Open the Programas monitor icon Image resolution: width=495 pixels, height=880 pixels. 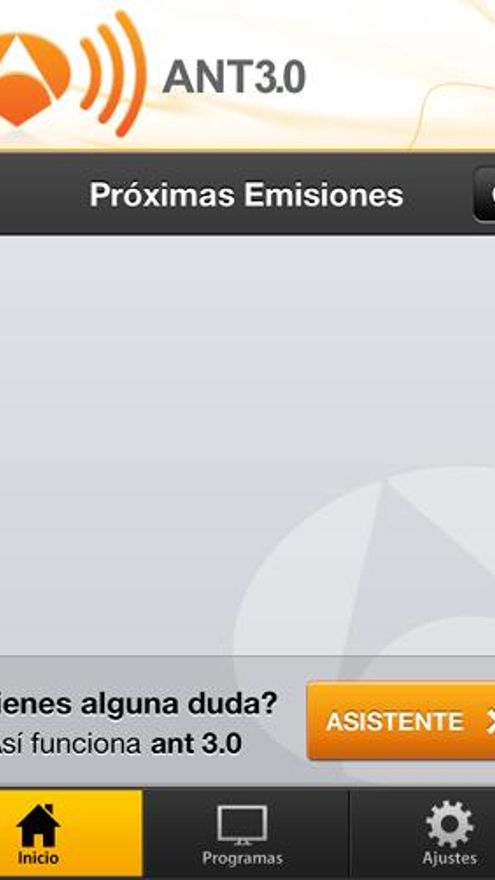[x=242, y=825]
